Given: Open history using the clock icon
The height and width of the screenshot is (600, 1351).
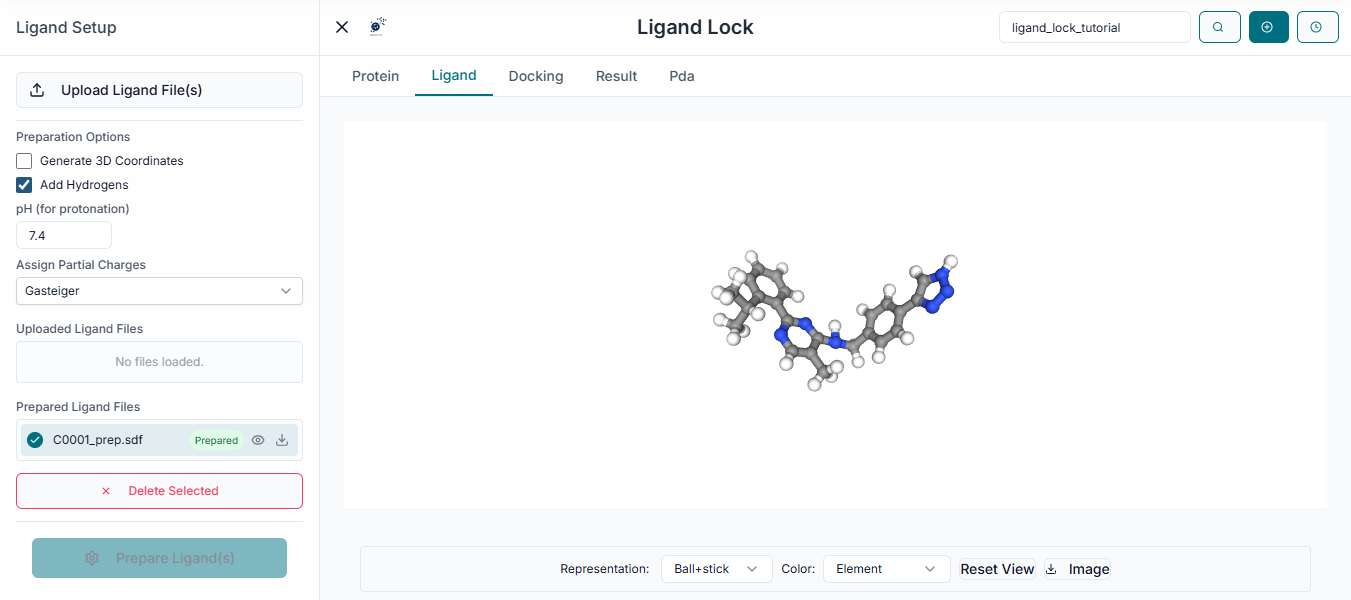Looking at the screenshot, I should pyautogui.click(x=1317, y=27).
